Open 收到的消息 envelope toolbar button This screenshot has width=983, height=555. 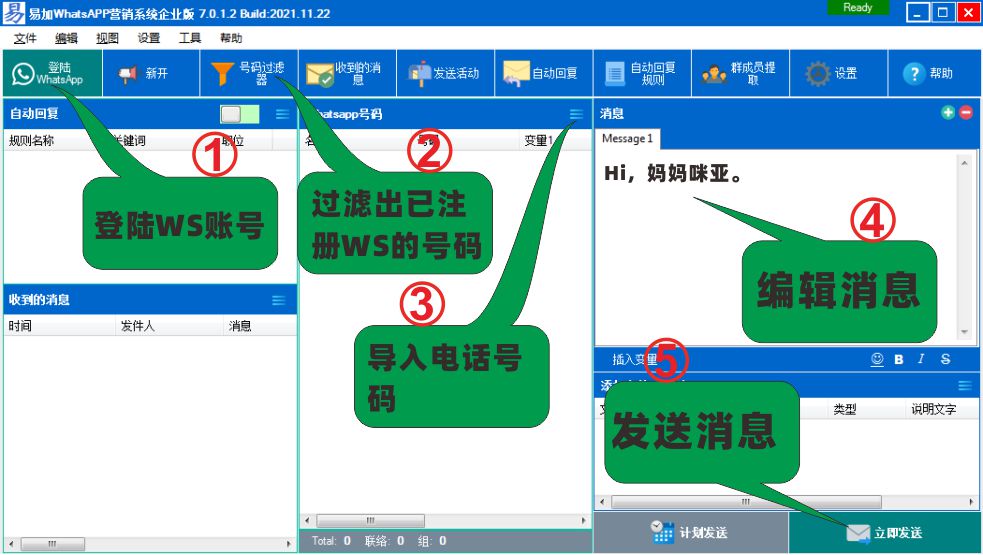point(347,73)
